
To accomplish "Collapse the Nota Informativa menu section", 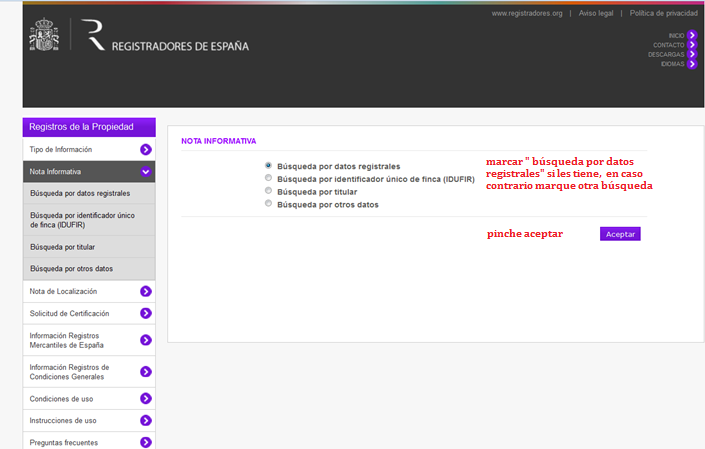I will pos(146,172).
